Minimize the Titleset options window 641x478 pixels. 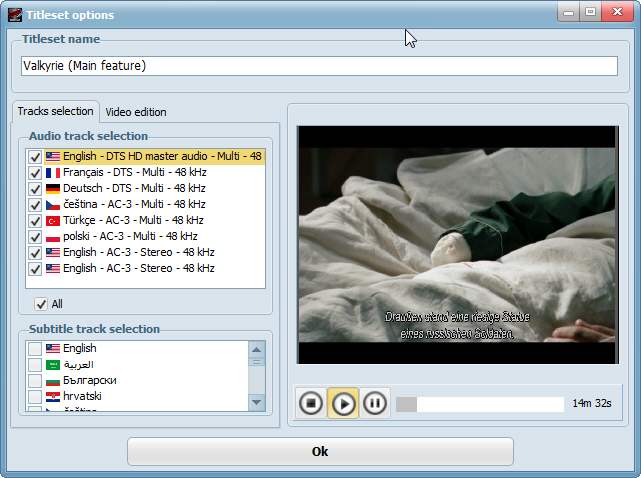[568, 12]
